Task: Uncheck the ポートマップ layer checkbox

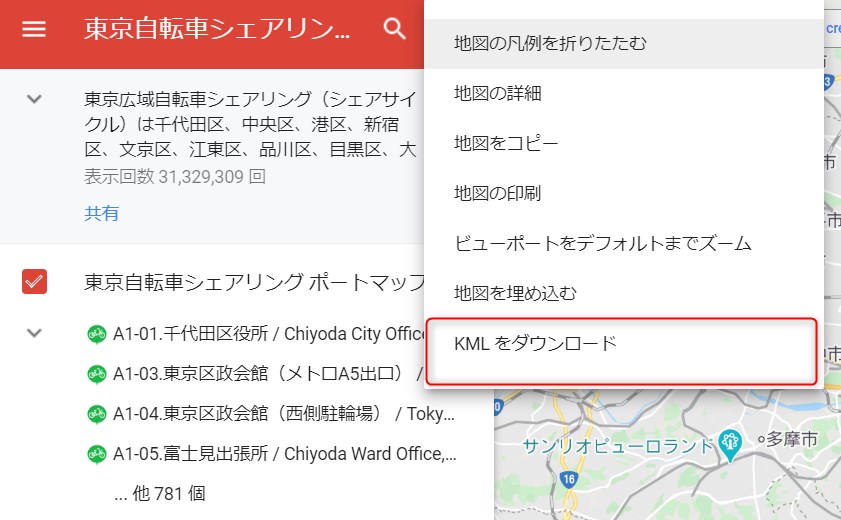Action: pos(35,282)
